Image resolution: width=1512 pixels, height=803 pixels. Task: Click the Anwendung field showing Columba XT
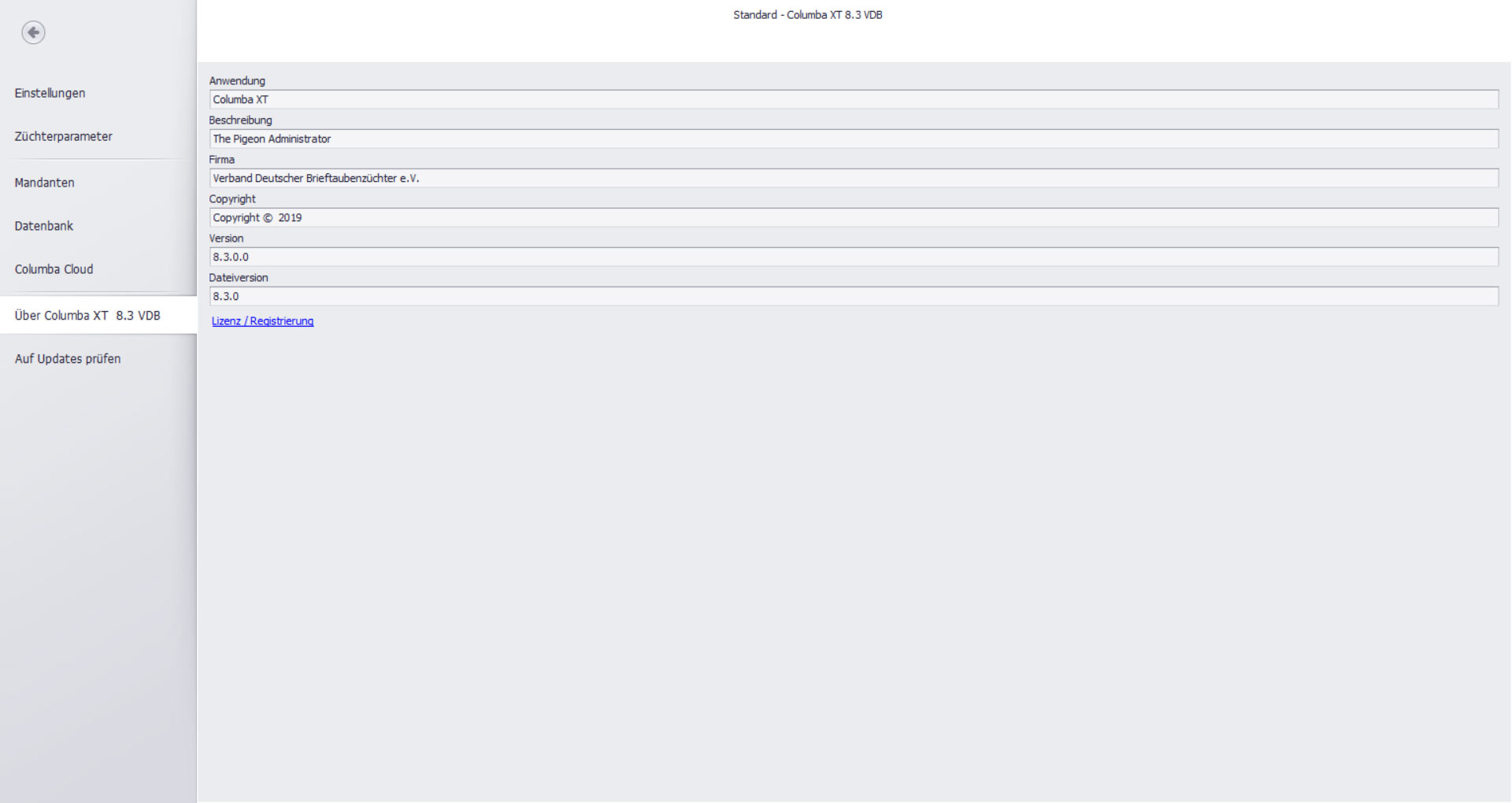854,99
